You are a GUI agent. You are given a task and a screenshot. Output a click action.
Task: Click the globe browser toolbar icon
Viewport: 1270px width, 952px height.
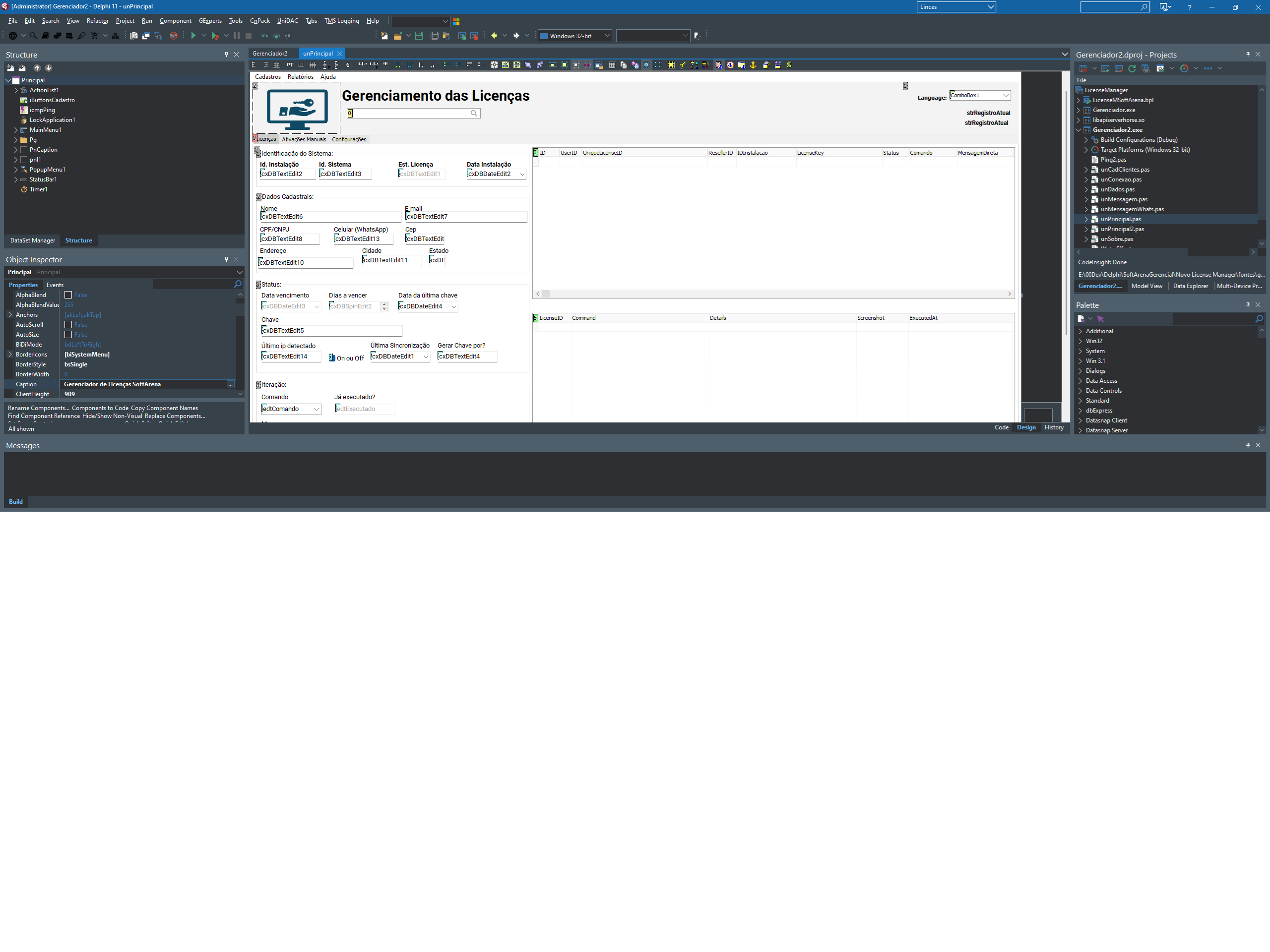[x=12, y=36]
